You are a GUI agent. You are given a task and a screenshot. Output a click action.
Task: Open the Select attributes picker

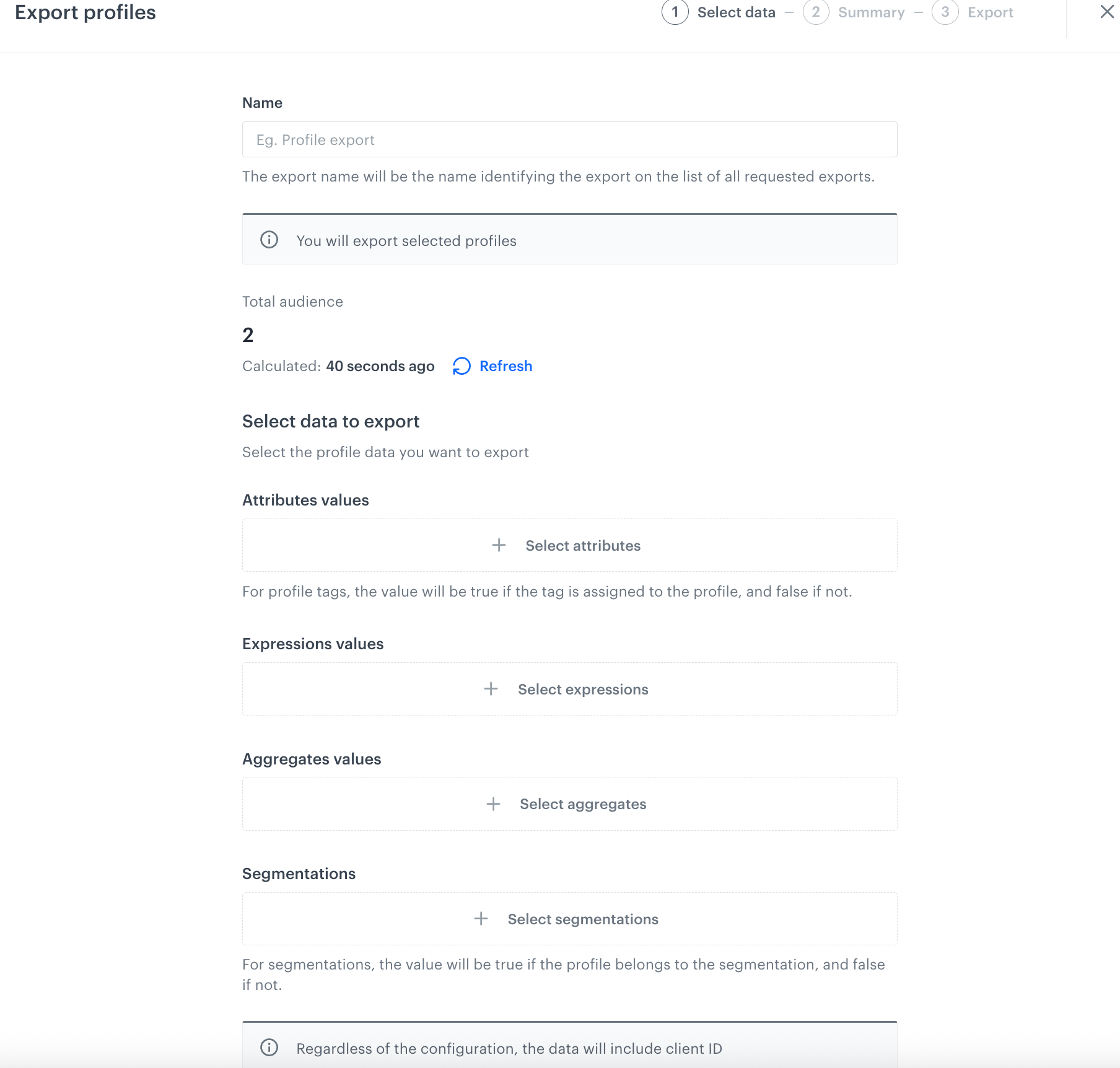[x=583, y=546]
